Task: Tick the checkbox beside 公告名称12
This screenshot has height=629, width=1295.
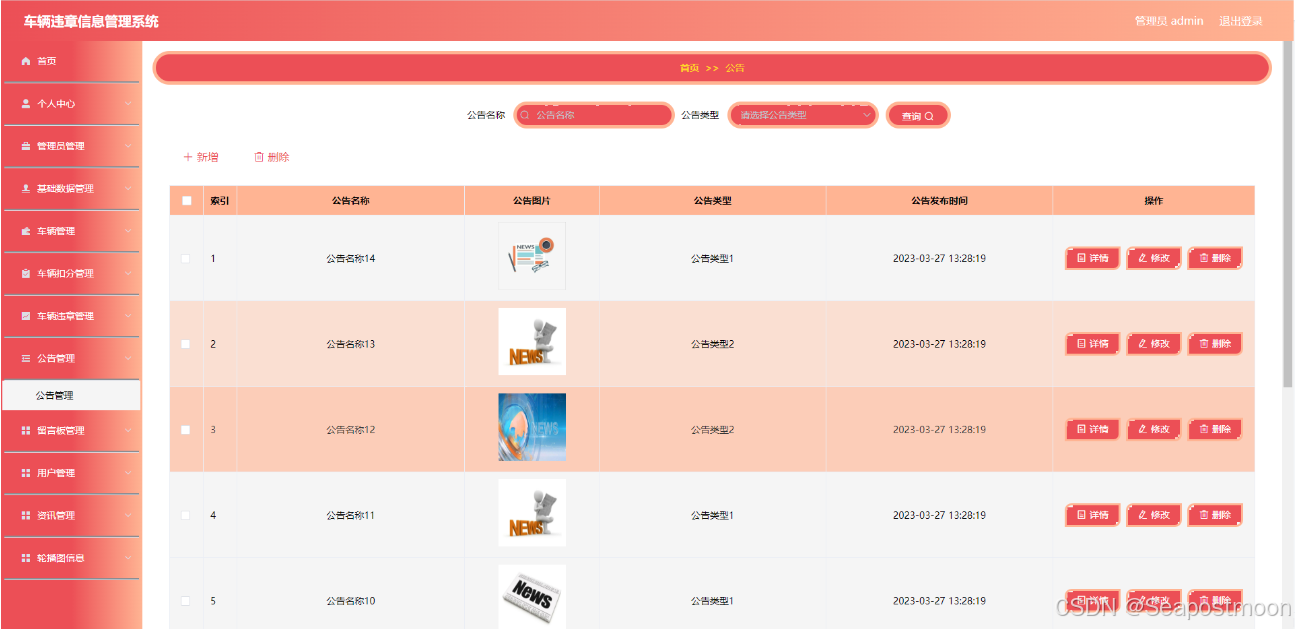Action: tap(185, 428)
